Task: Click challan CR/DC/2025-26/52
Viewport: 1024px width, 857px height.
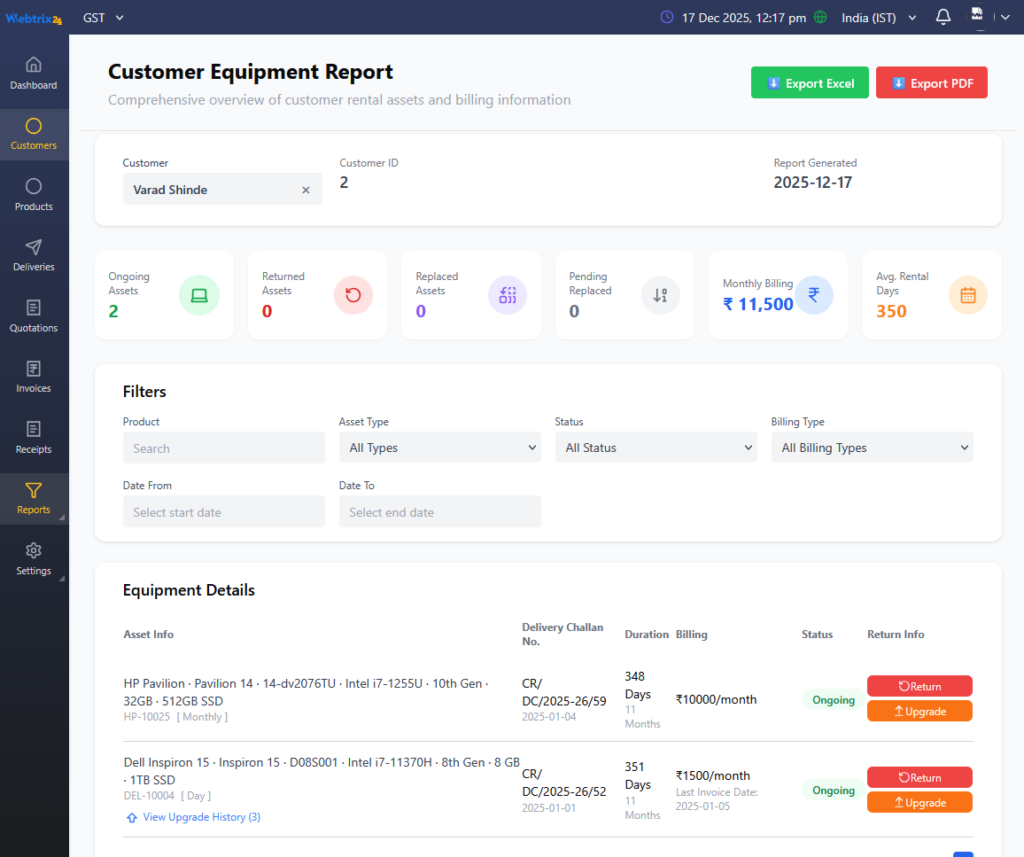Action: (564, 783)
